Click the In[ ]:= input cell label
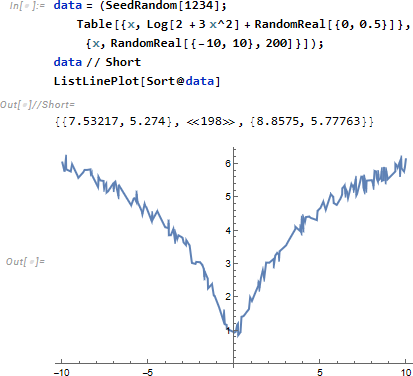The image size is (413, 376). (27, 6)
